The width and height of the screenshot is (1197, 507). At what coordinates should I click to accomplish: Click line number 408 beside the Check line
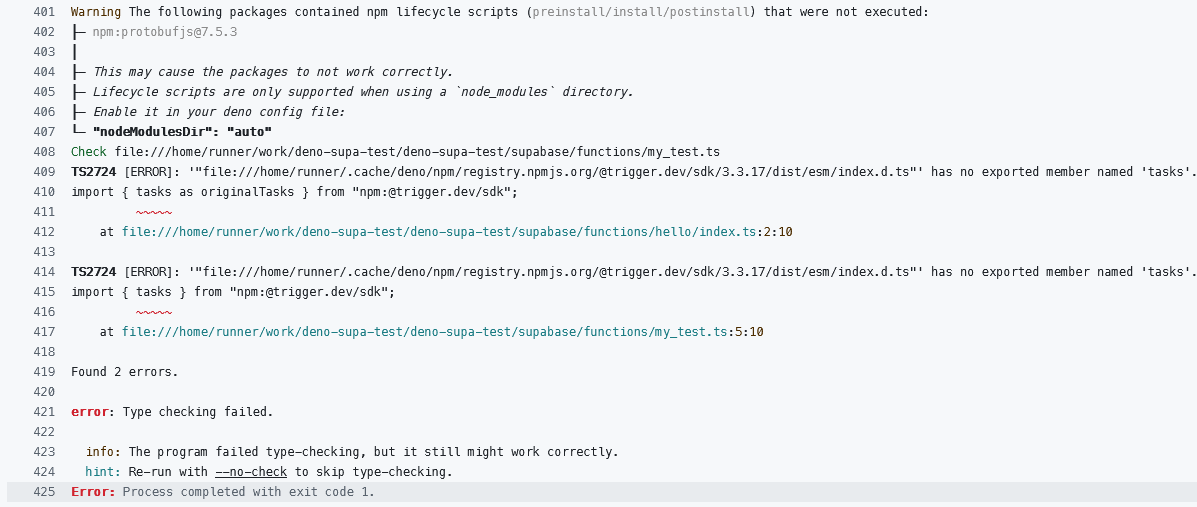[x=43, y=152]
